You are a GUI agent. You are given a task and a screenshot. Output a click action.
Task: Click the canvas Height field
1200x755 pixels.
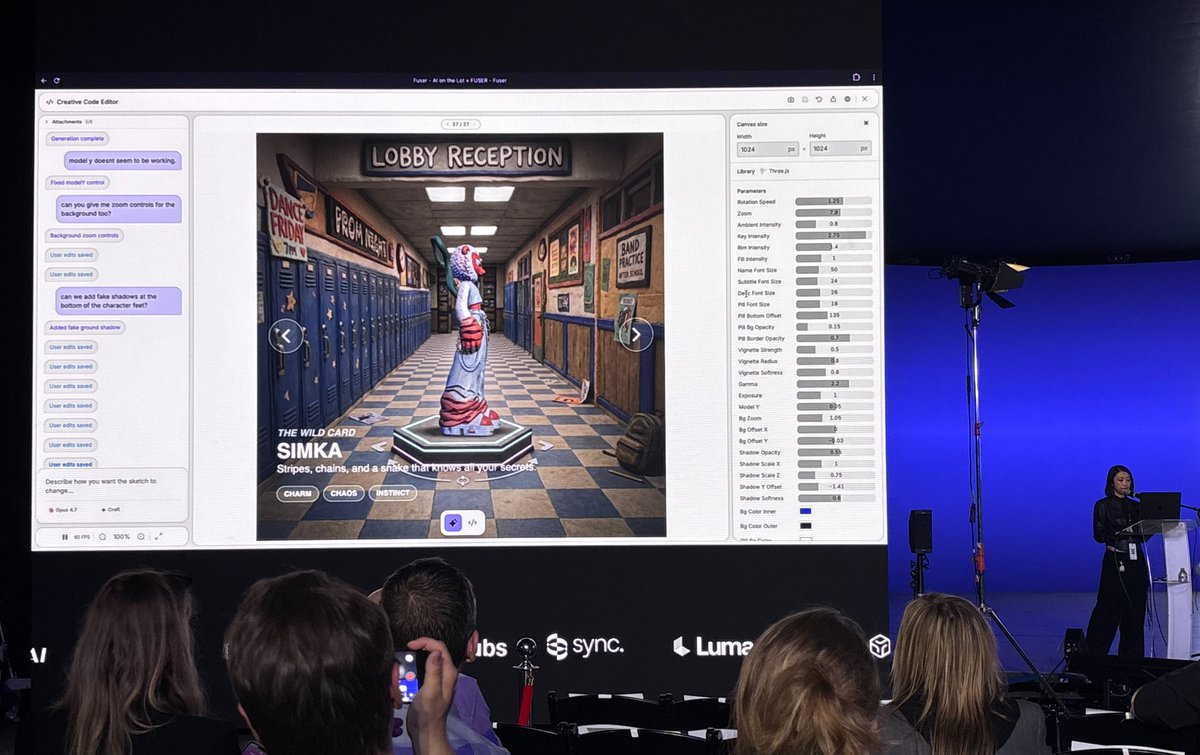(840, 148)
